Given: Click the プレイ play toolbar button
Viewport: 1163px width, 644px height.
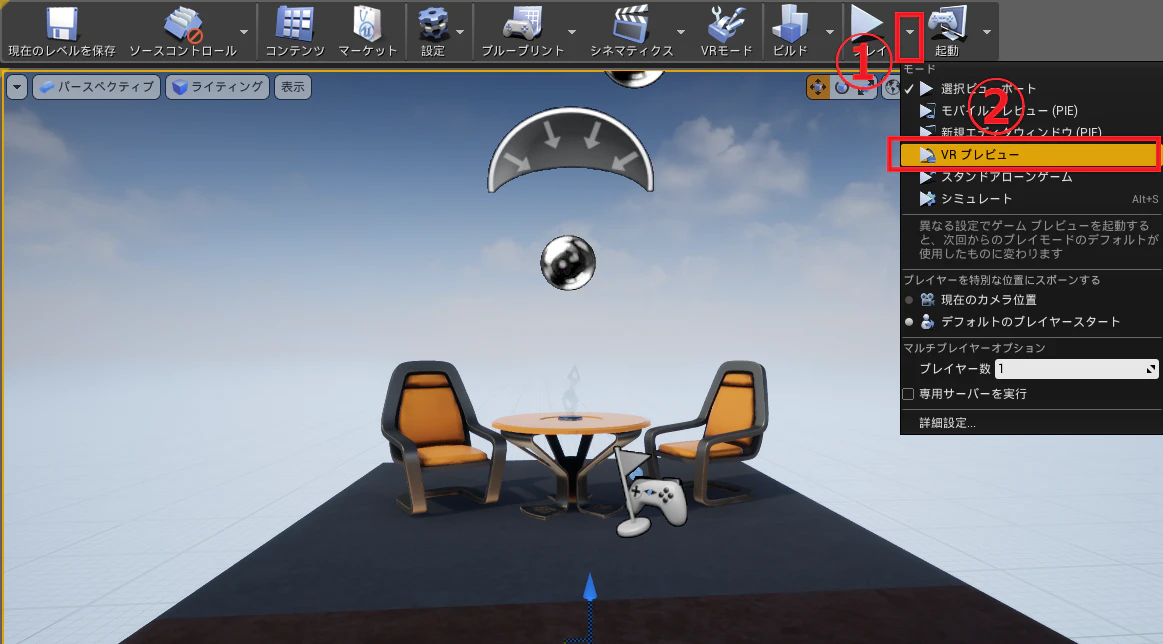Looking at the screenshot, I should click(869, 31).
